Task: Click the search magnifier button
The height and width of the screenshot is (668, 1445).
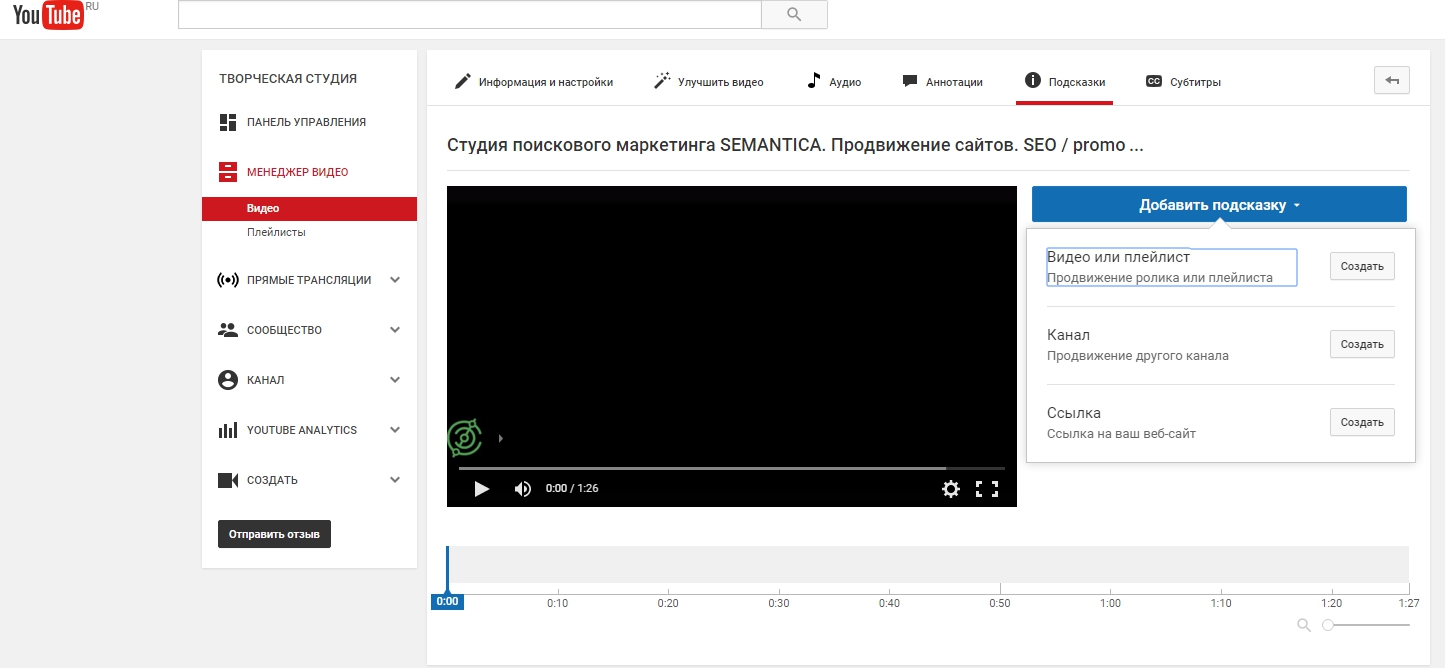Action: [794, 14]
